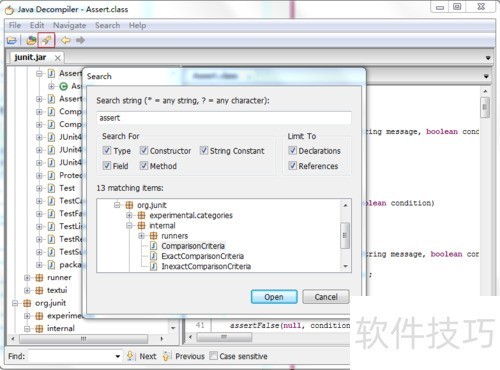Open the Search menu

(x=107, y=25)
